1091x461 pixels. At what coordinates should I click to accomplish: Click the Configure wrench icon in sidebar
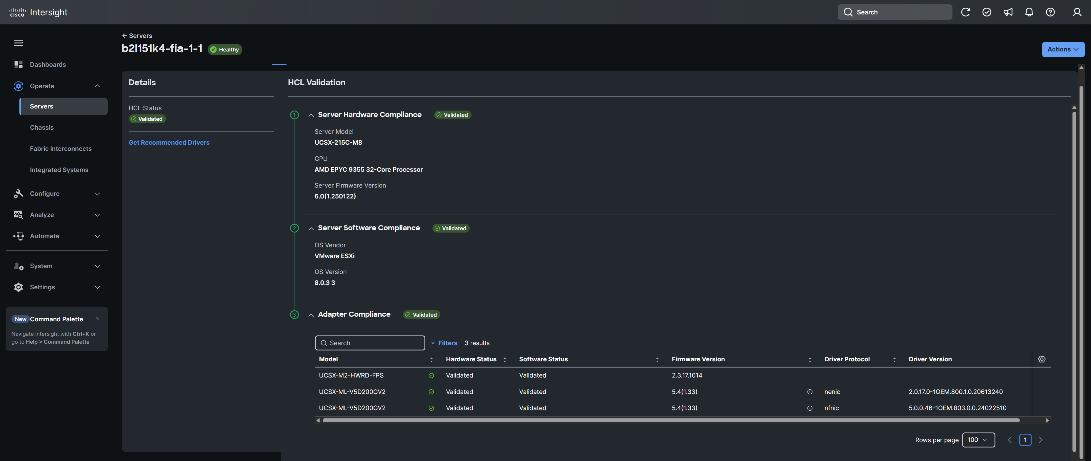click(19, 193)
